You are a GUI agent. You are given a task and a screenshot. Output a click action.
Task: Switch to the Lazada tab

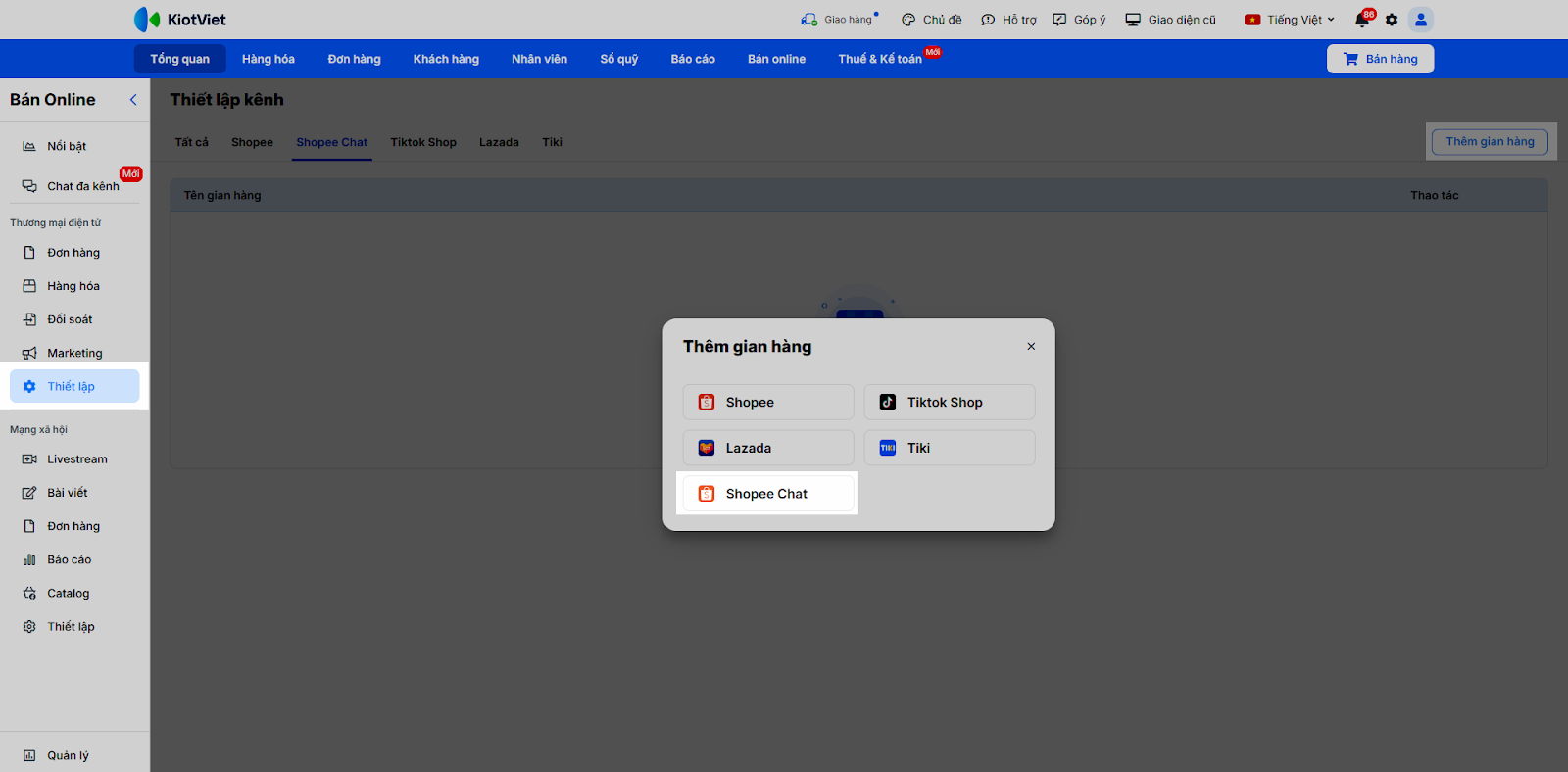(x=499, y=142)
